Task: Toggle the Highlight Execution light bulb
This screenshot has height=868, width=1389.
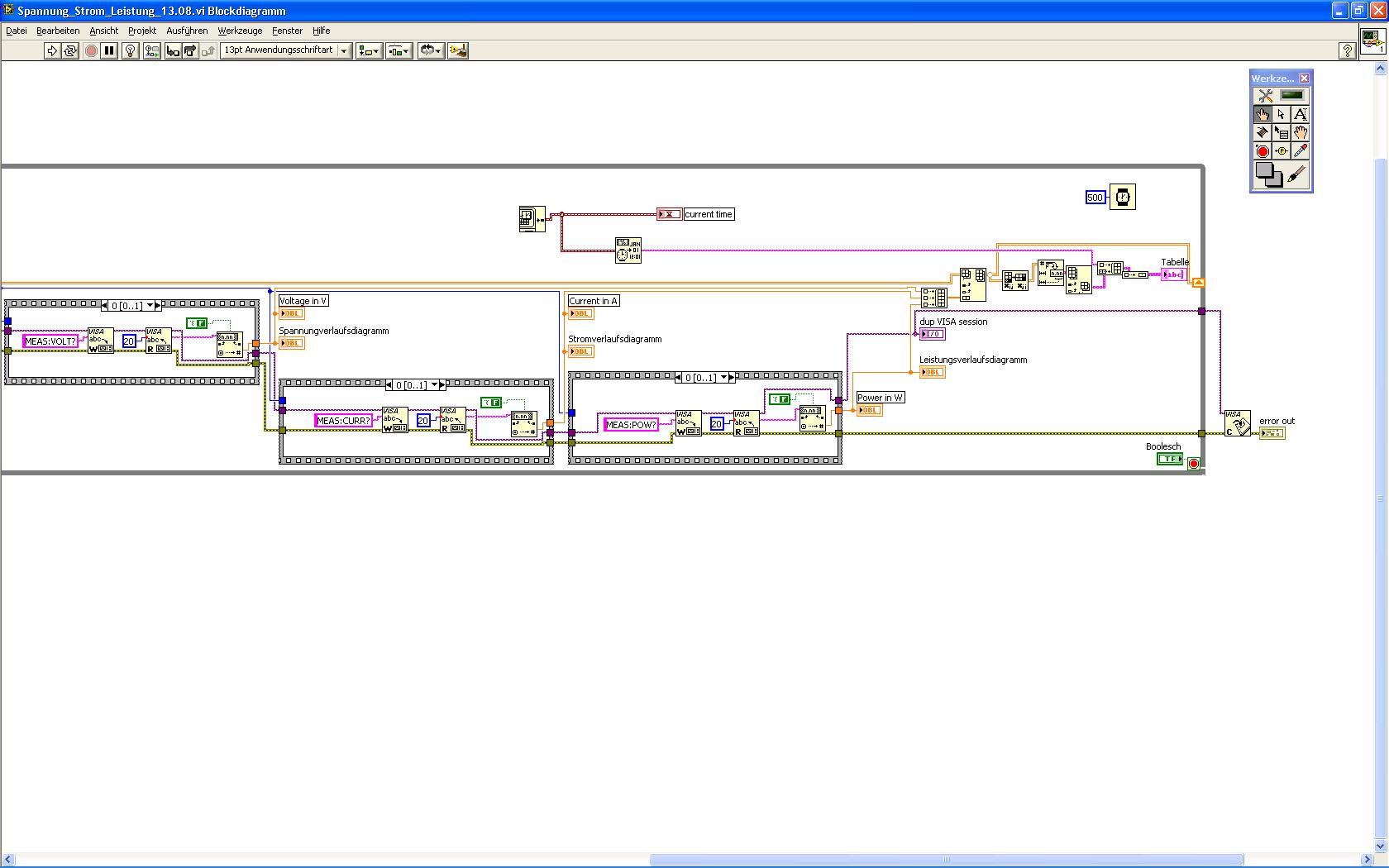Action: 130,50
